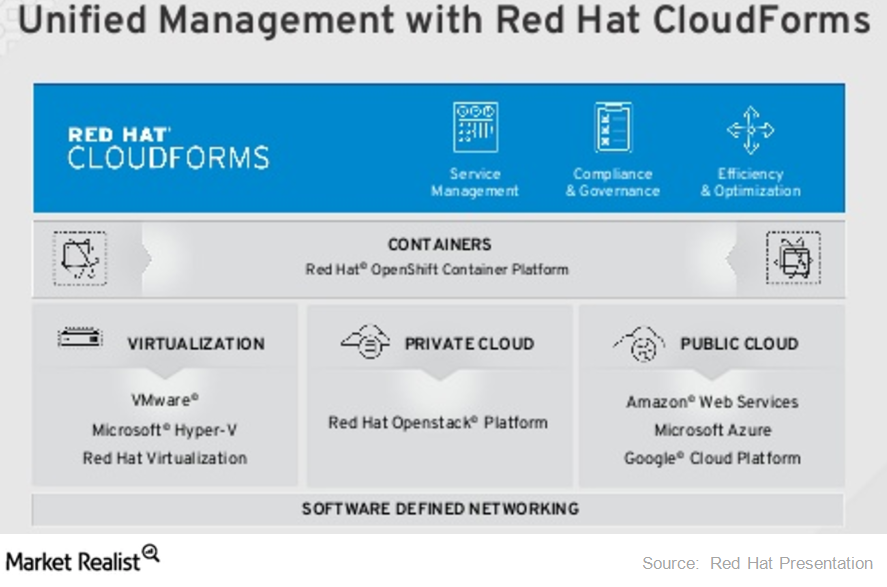887x587 pixels.
Task: Click the Virtualization server icon
Action: 80,338
